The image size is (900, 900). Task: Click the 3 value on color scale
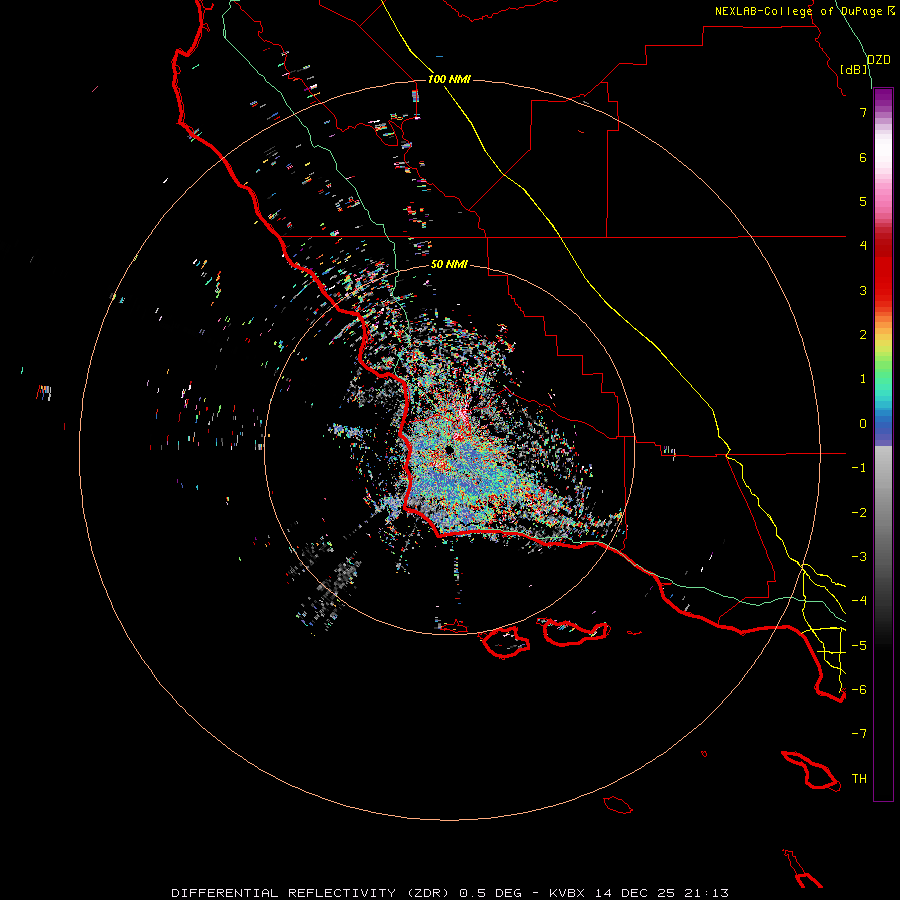863,290
